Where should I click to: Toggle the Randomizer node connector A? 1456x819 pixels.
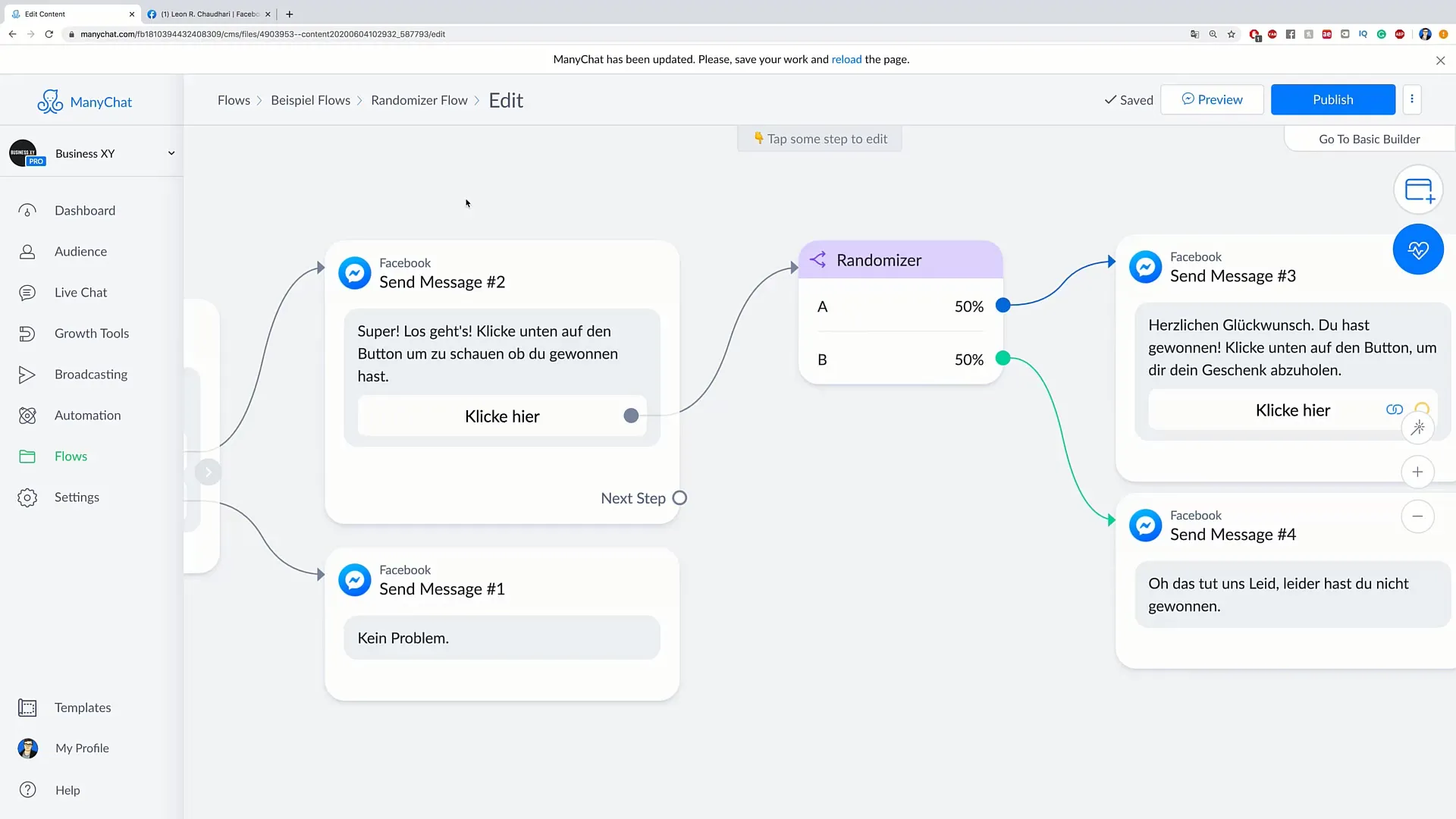(1003, 306)
